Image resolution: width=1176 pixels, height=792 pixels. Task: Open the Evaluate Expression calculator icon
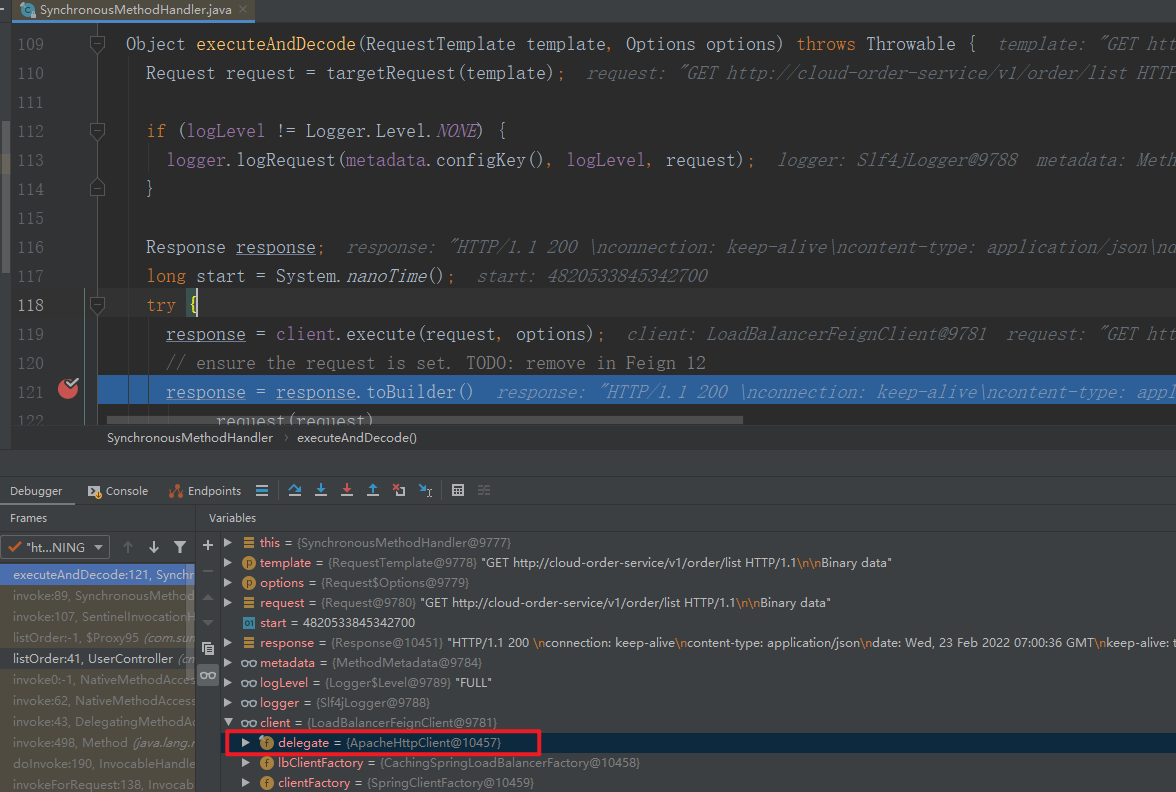point(458,490)
